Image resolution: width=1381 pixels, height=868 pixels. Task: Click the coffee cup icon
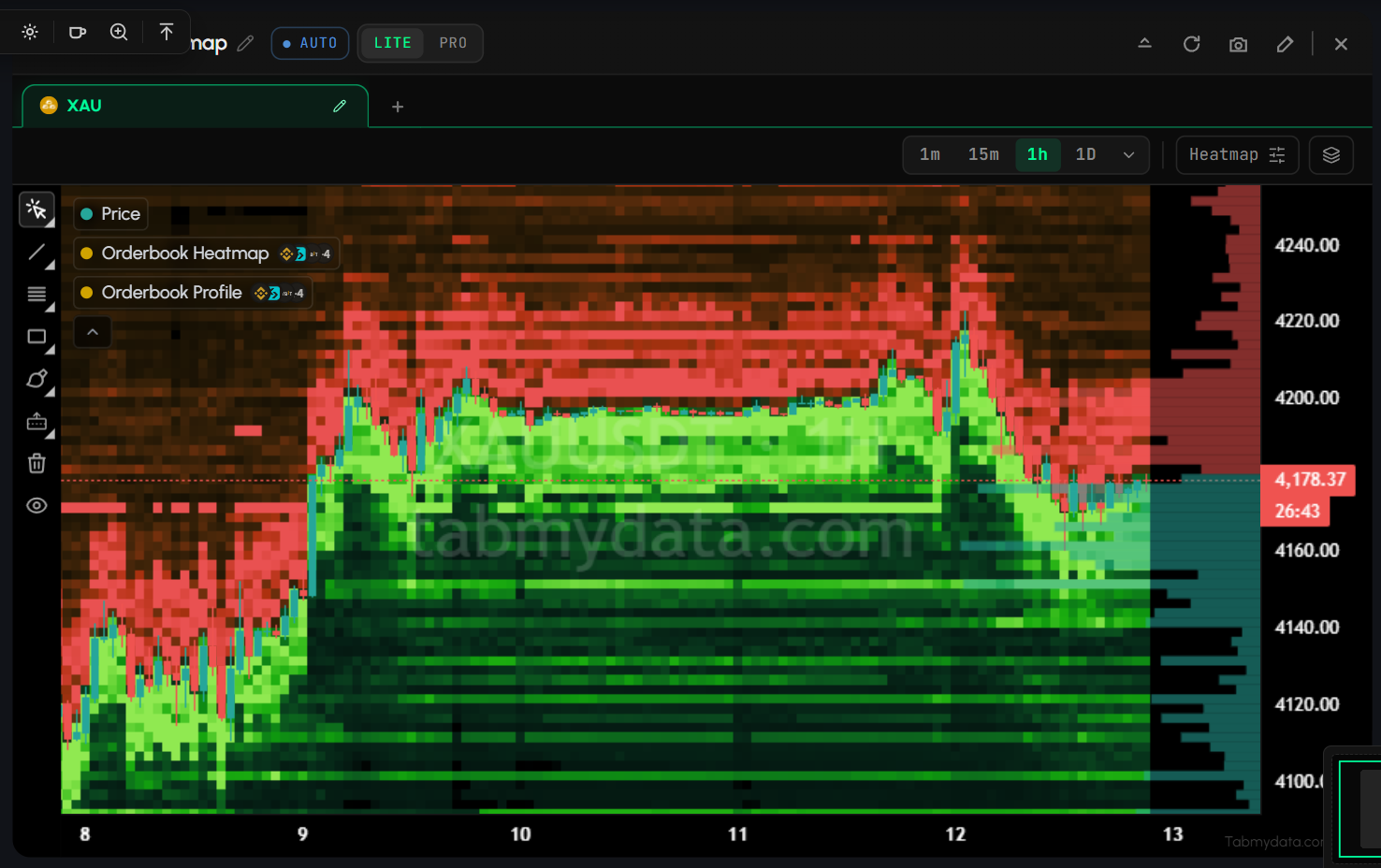(x=78, y=32)
